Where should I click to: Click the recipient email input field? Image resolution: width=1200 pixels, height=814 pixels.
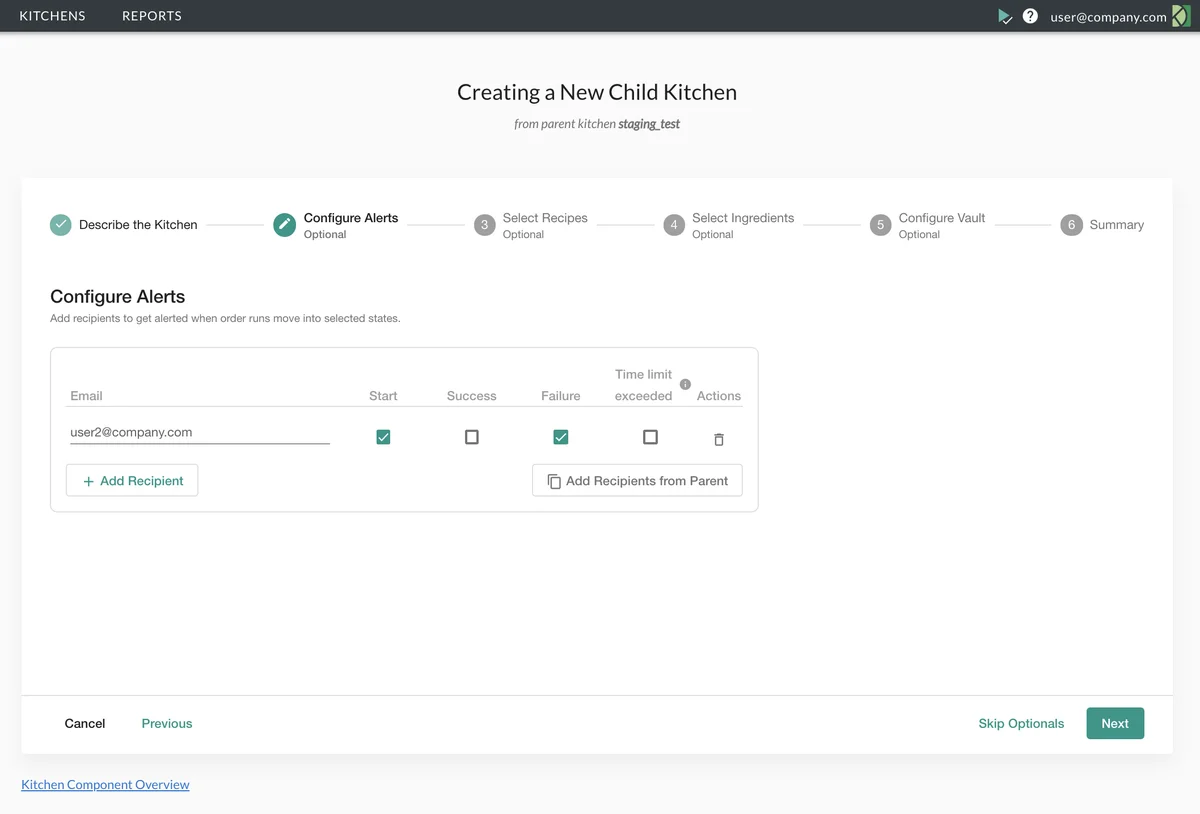point(199,433)
